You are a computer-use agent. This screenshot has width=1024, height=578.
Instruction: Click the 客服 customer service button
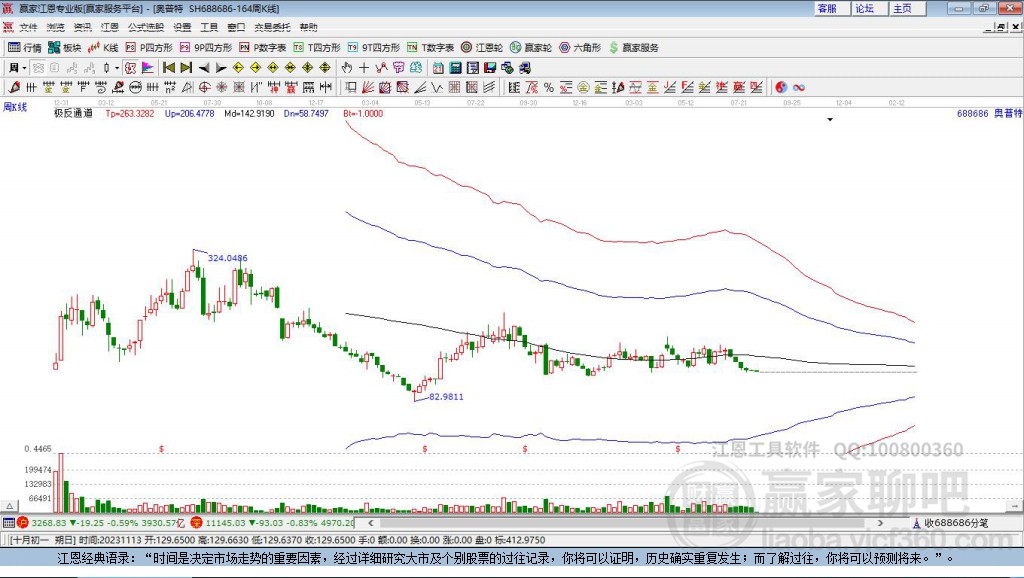coord(832,8)
